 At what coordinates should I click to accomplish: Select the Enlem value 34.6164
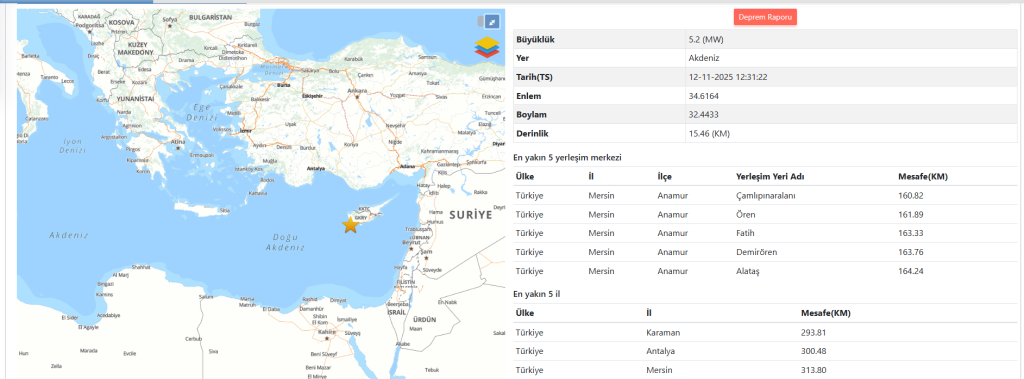705,96
